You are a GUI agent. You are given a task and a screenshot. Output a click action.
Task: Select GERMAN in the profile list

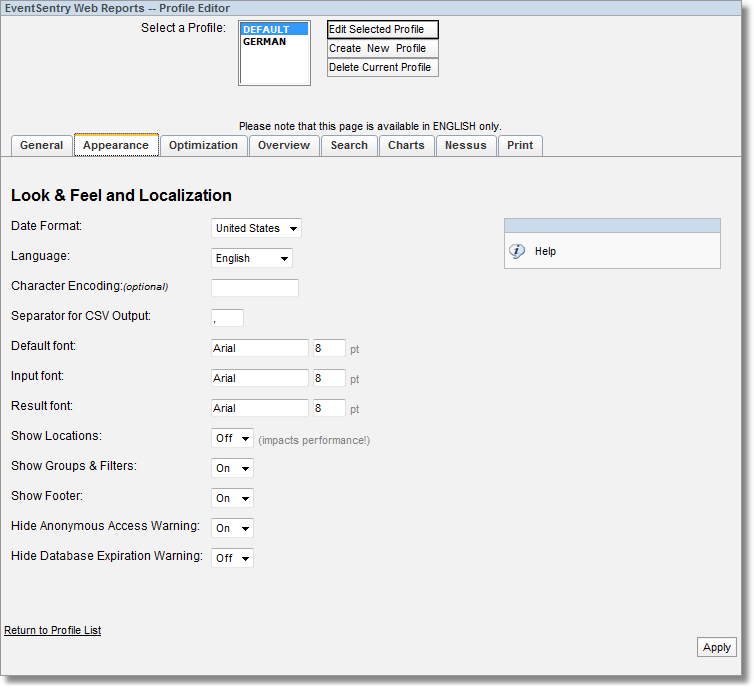click(x=274, y=42)
